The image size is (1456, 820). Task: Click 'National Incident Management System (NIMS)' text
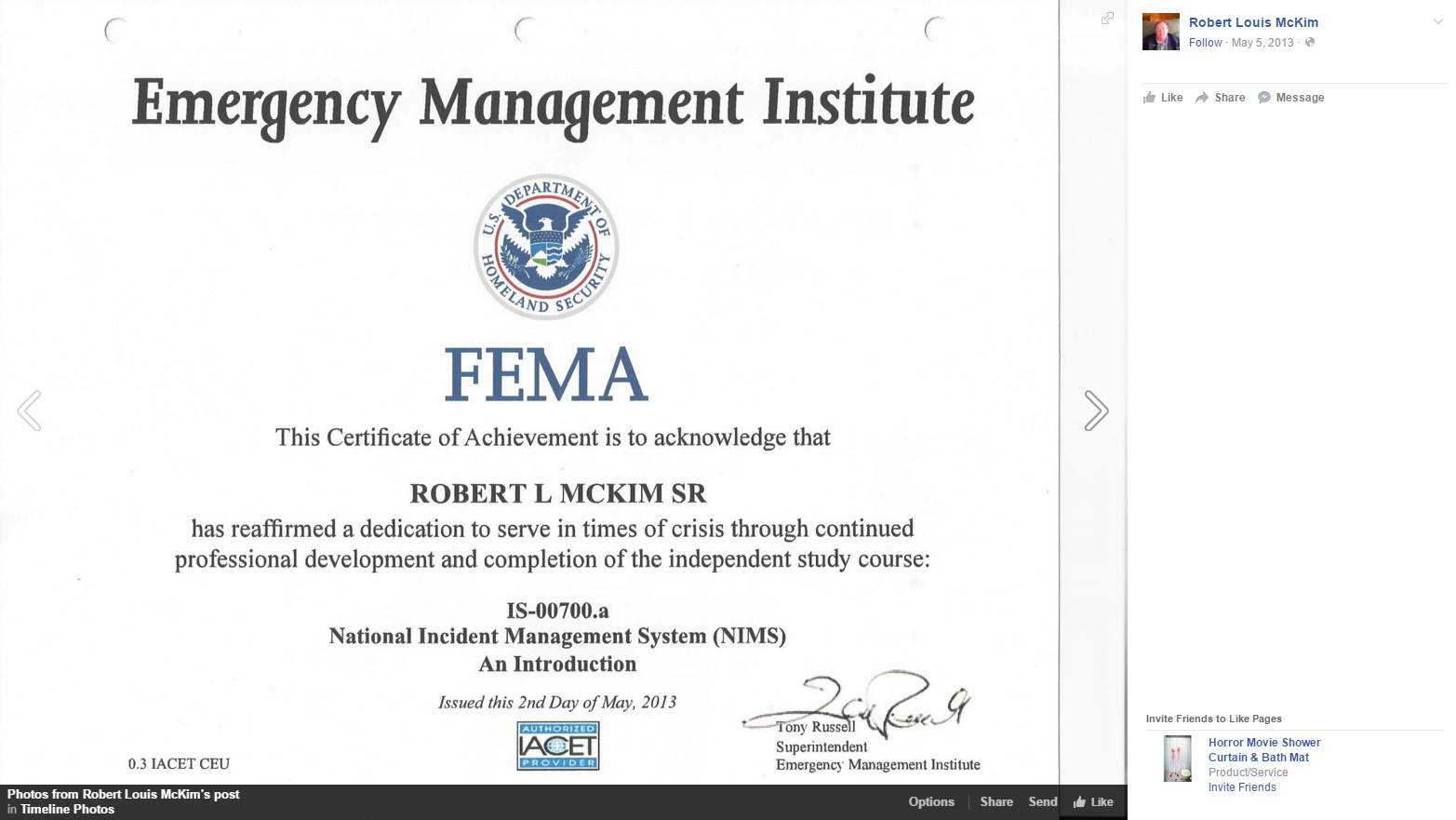click(557, 637)
